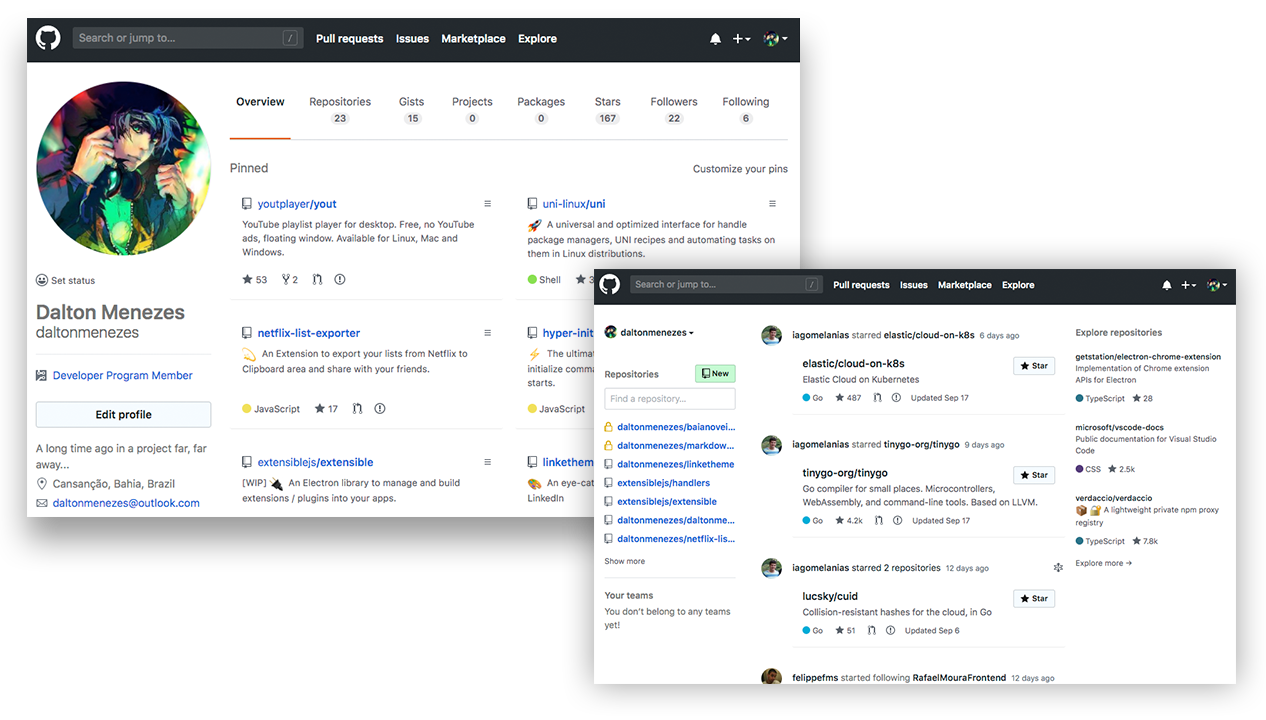1266x720 pixels.
Task: Grab the drag handle on extensiblejs/extensible pin
Action: click(x=488, y=462)
